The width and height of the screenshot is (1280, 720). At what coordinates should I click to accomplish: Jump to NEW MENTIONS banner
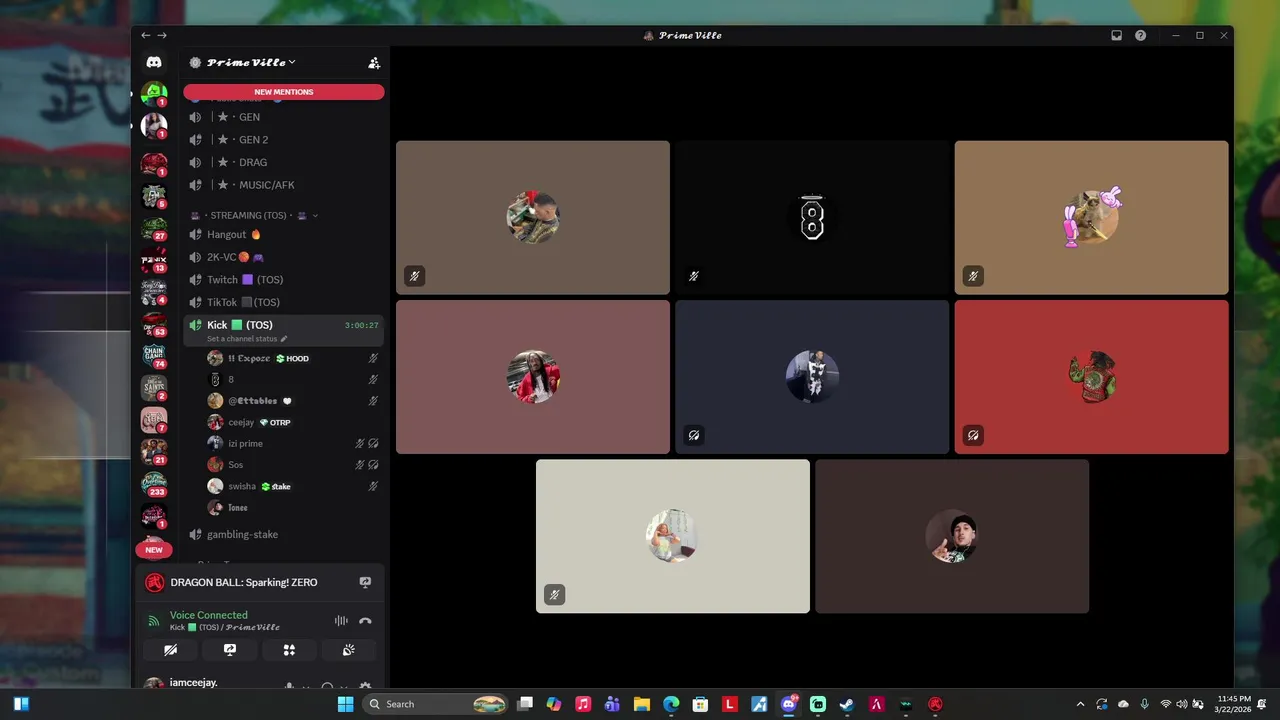284,92
